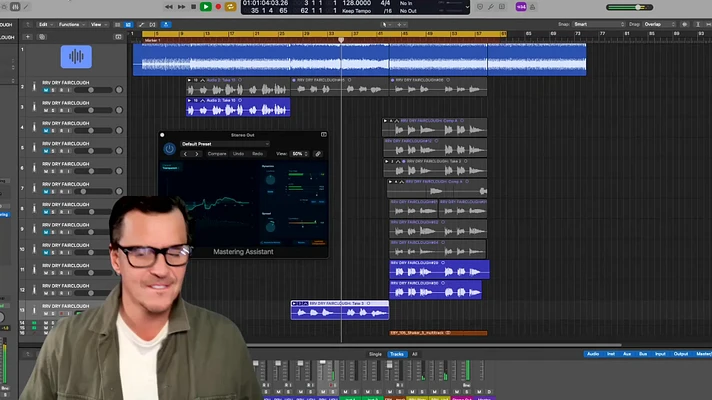Click the horizontal auto zoom button
The width and height of the screenshot is (712, 400).
708,25
